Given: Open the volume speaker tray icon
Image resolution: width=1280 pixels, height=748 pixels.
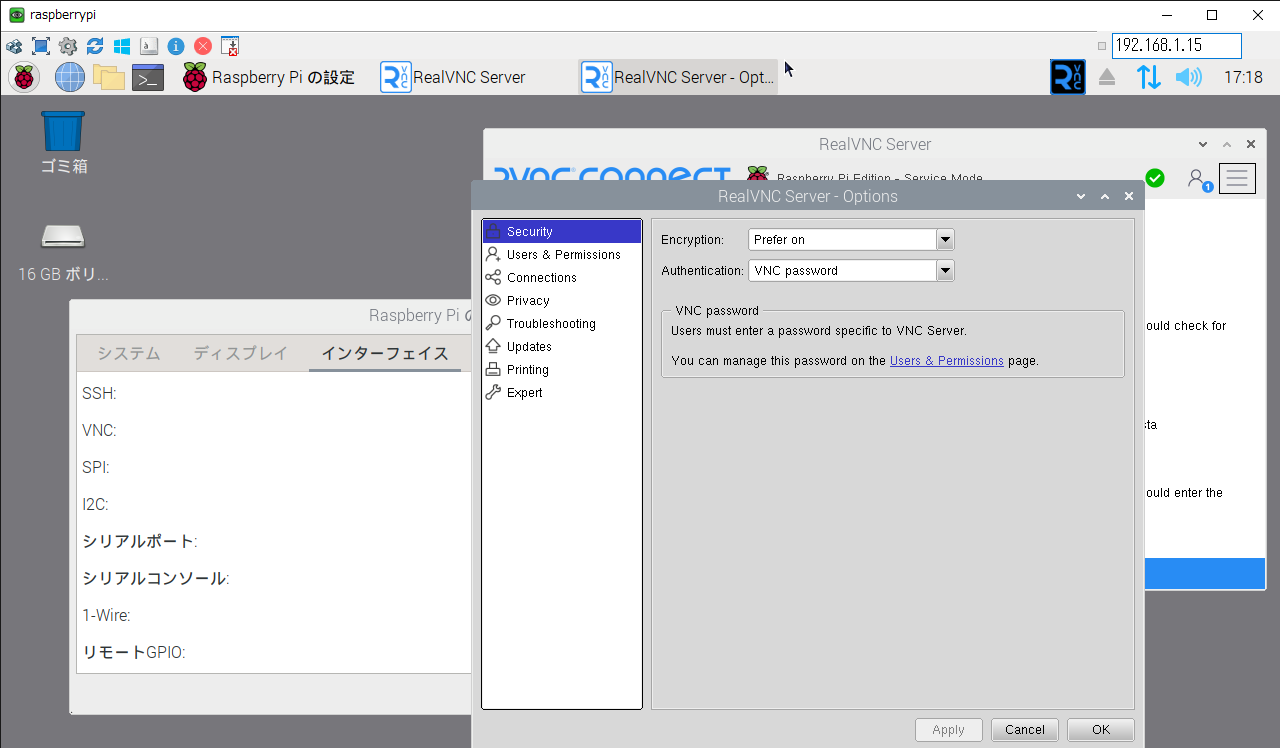Looking at the screenshot, I should (x=1188, y=77).
